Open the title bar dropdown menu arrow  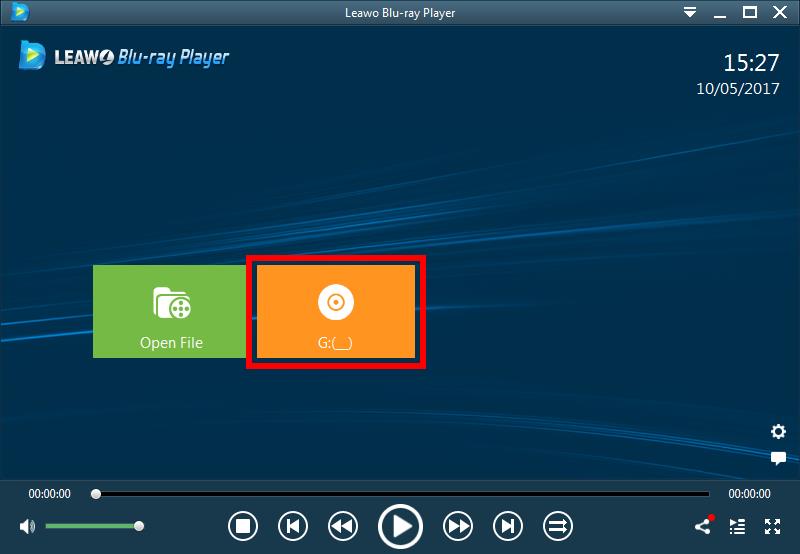tap(690, 12)
